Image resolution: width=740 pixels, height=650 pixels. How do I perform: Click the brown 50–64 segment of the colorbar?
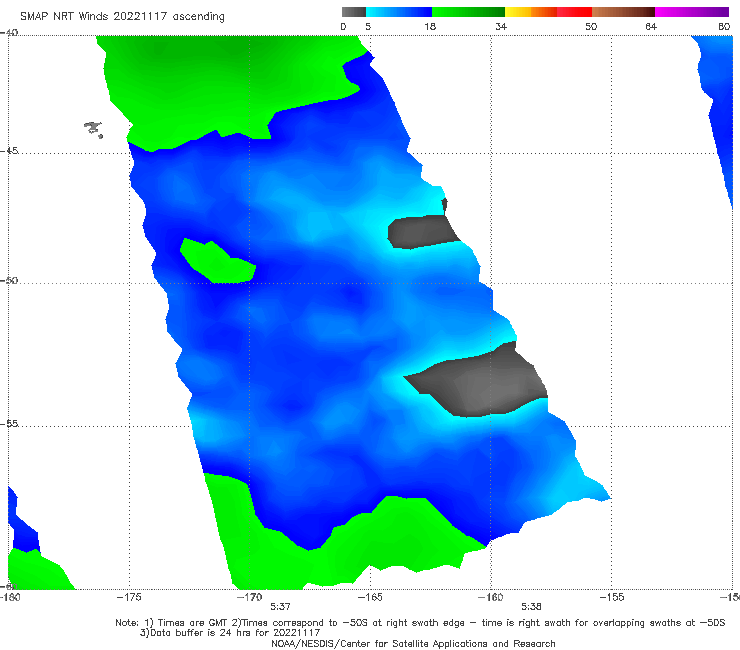623,12
